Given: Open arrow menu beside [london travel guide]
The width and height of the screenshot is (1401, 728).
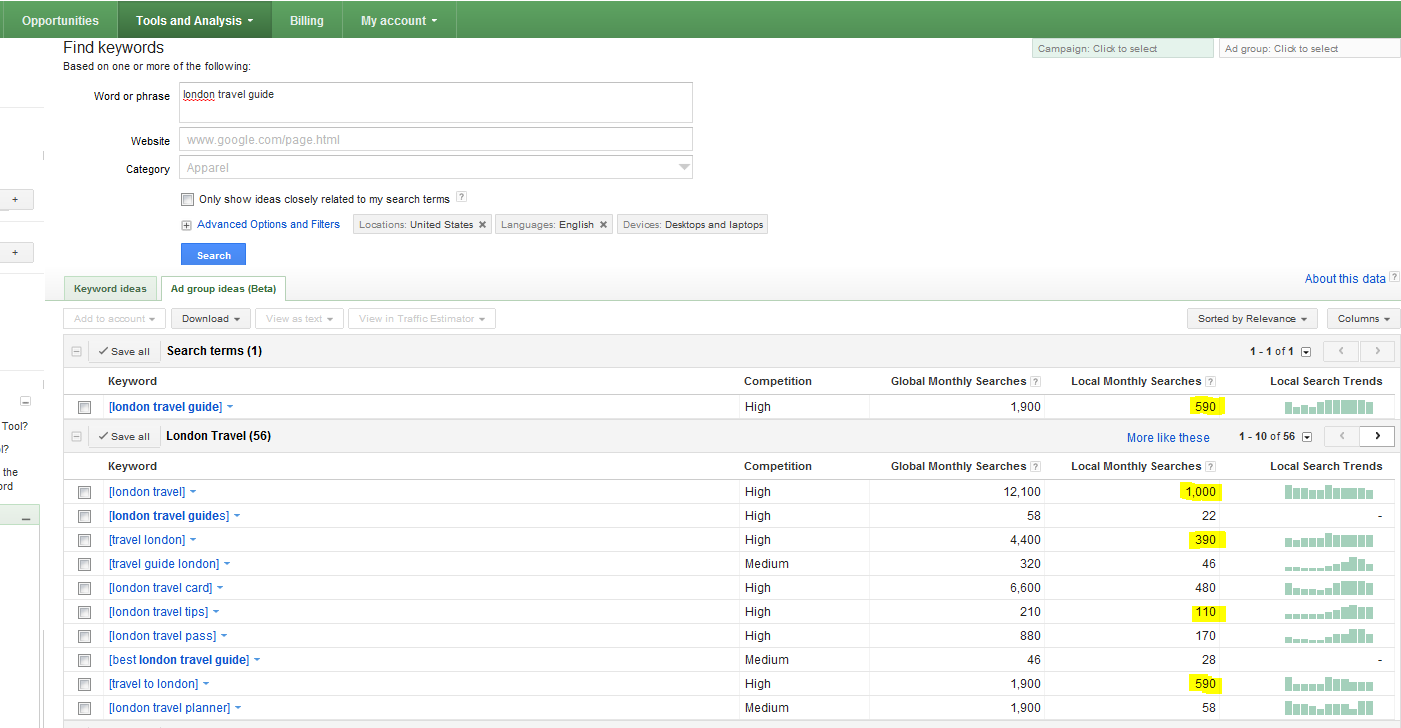Looking at the screenshot, I should coord(230,407).
